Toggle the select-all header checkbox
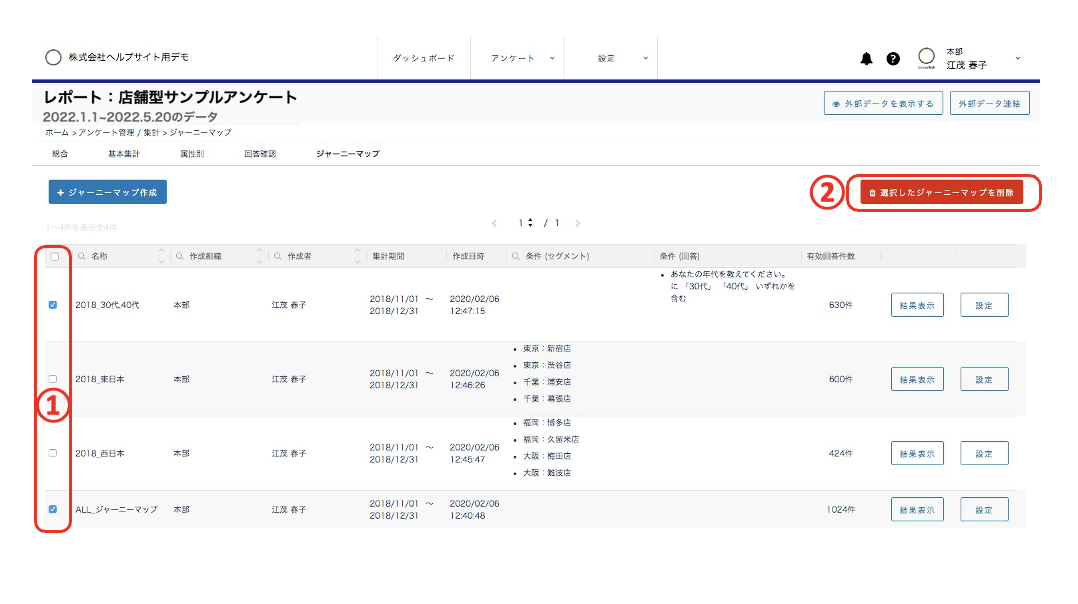1078x604 pixels. [x=54, y=256]
